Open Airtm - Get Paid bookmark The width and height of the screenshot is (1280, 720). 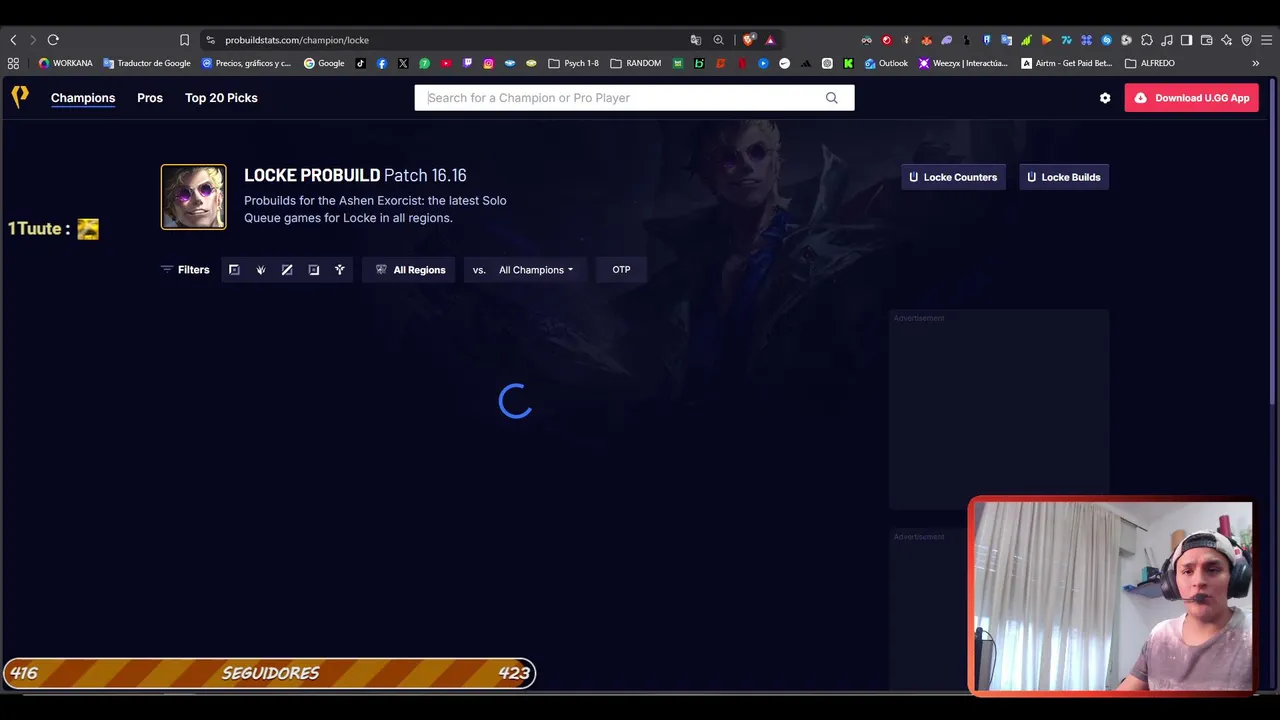coord(1066,63)
